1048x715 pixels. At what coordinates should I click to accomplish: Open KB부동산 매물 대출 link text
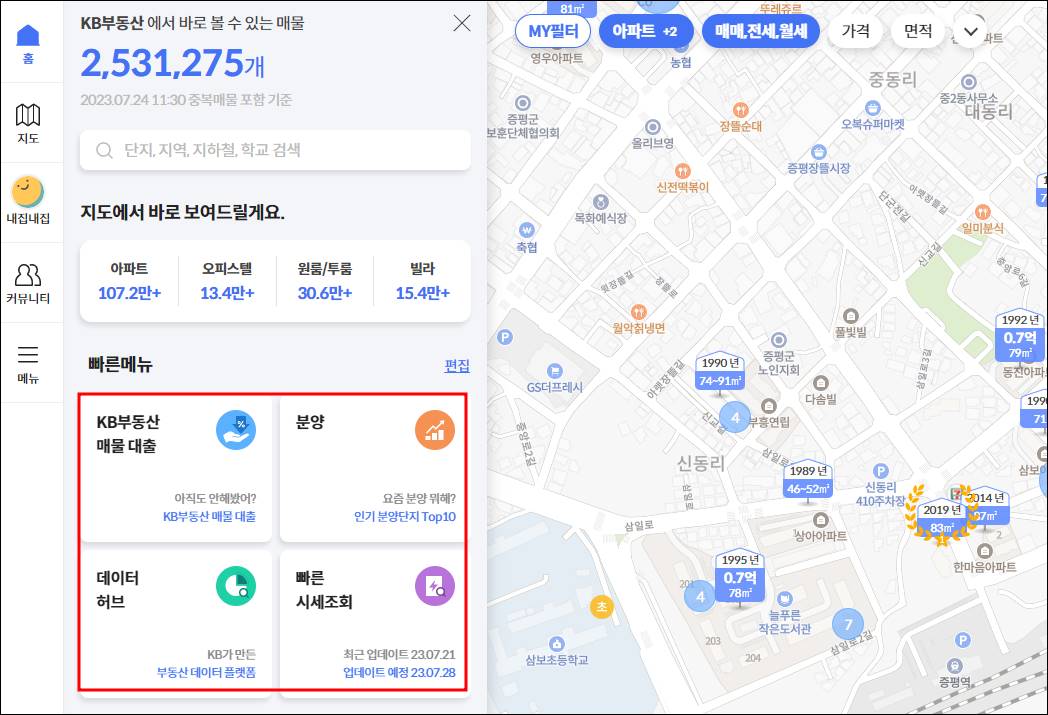[209, 517]
